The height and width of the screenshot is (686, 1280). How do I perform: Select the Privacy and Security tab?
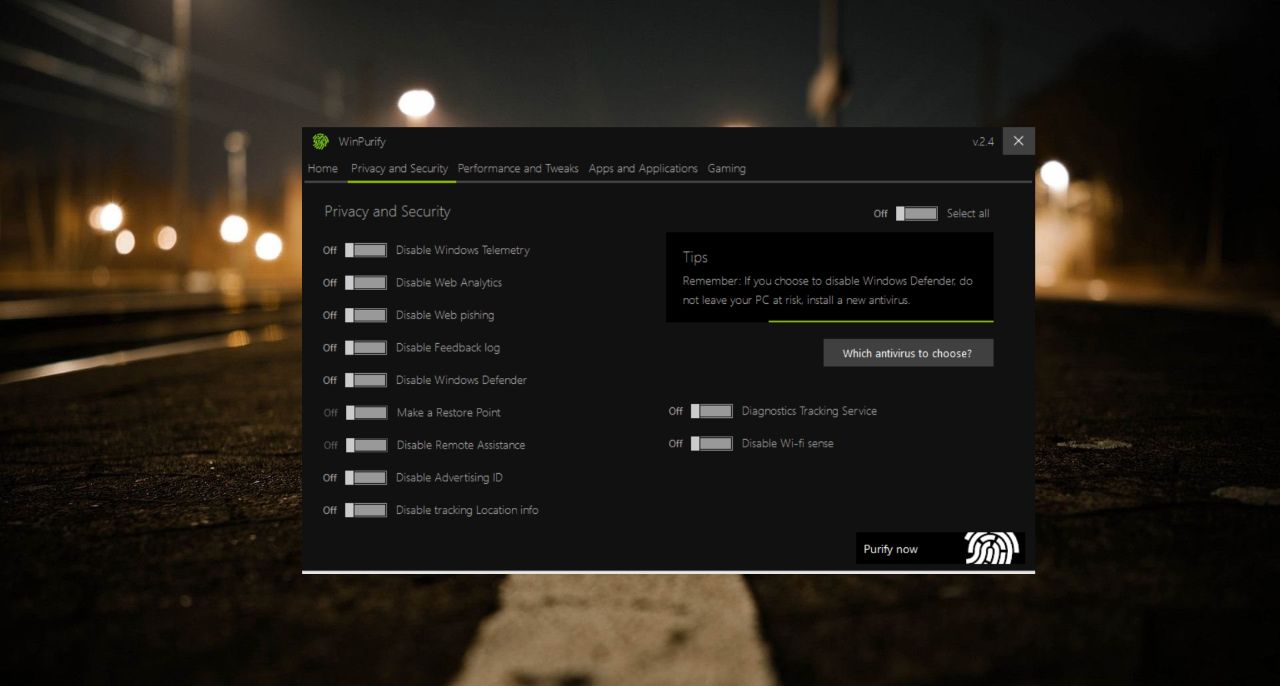click(x=399, y=168)
